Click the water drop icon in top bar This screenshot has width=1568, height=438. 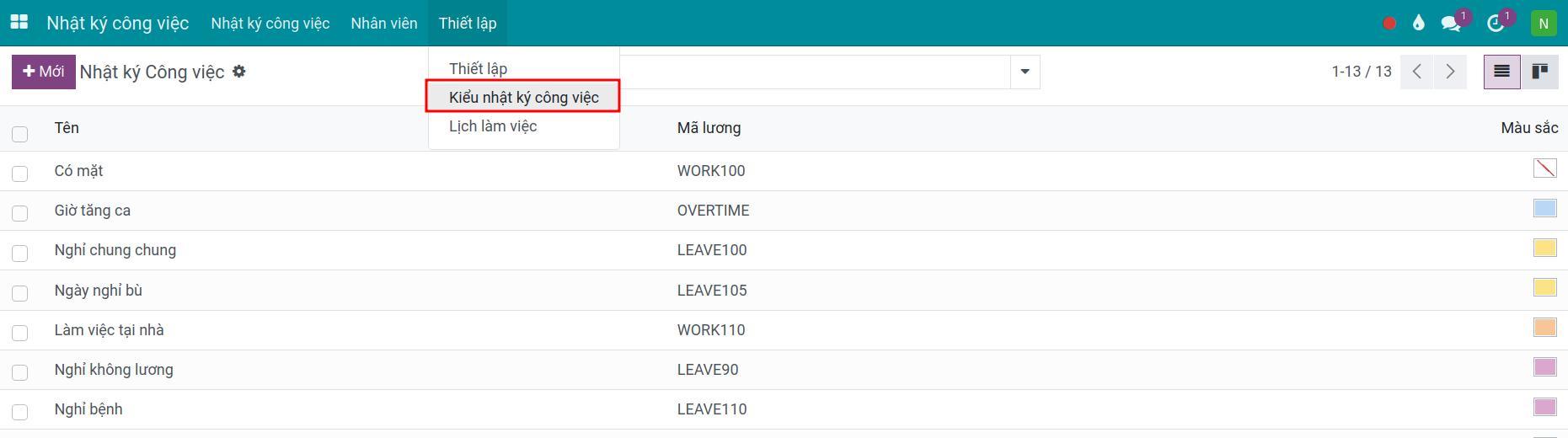click(1419, 23)
